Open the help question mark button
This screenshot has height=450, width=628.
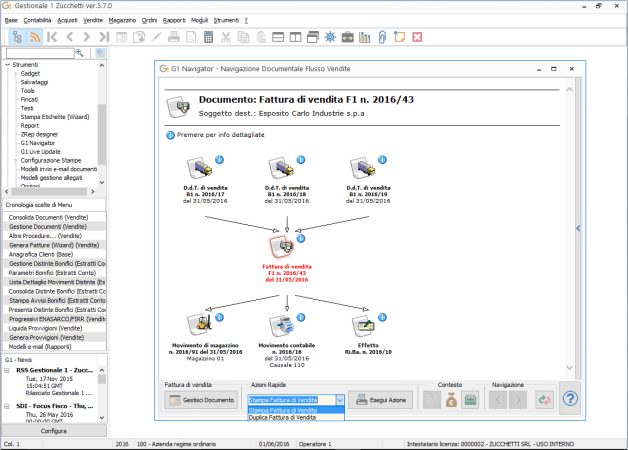pos(570,399)
